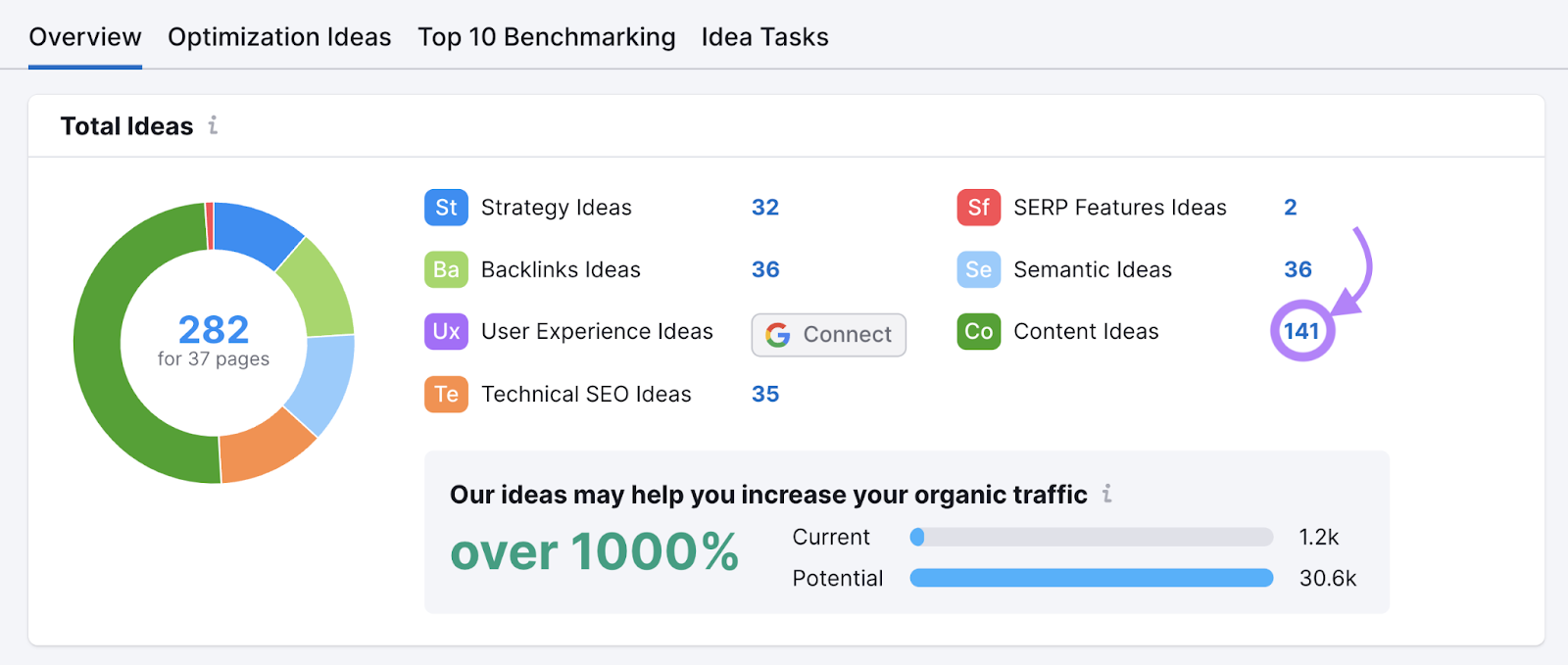Click the Semantic Ideas 'Se' icon
Image resolution: width=1568 pixels, height=665 pixels.
pyautogui.click(x=978, y=269)
